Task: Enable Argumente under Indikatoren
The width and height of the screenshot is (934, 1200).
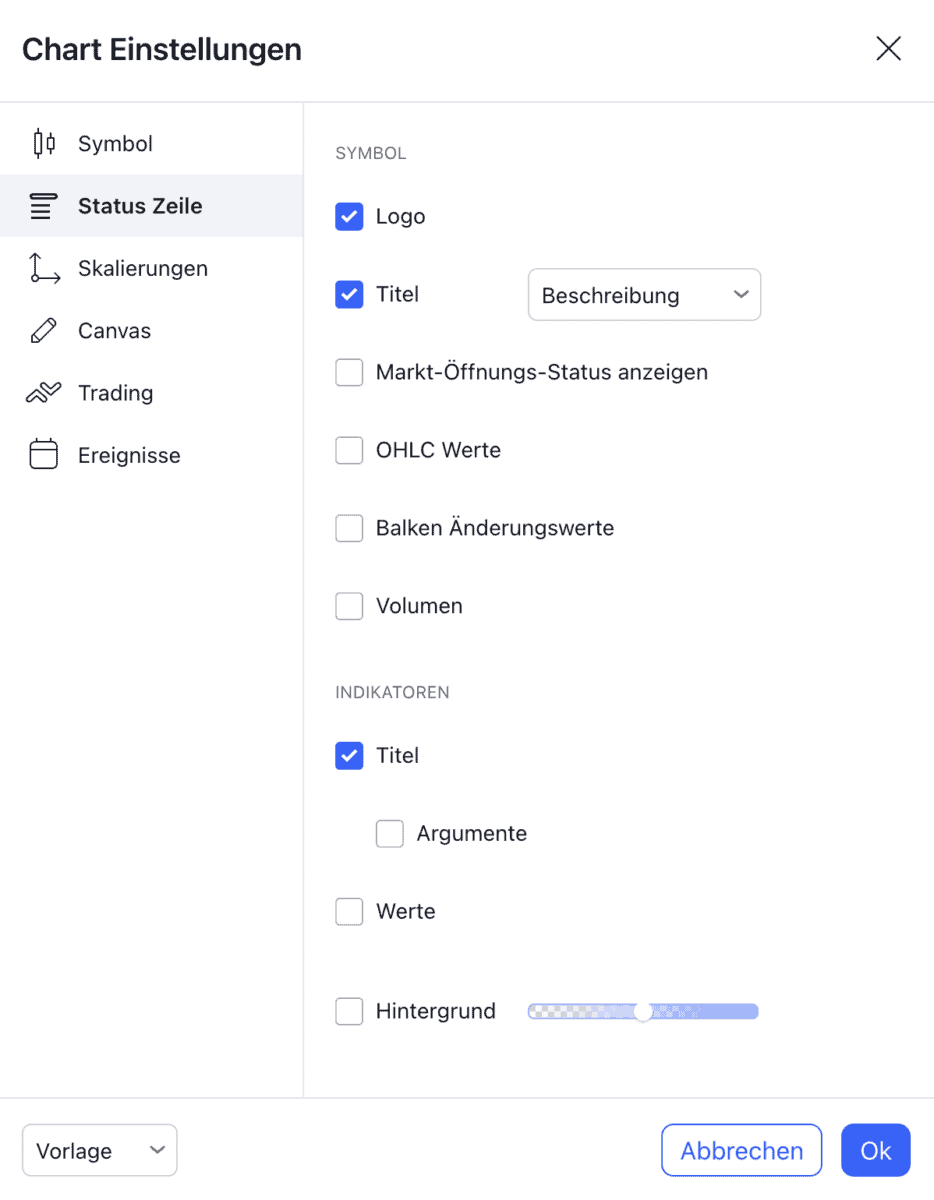Action: point(389,833)
